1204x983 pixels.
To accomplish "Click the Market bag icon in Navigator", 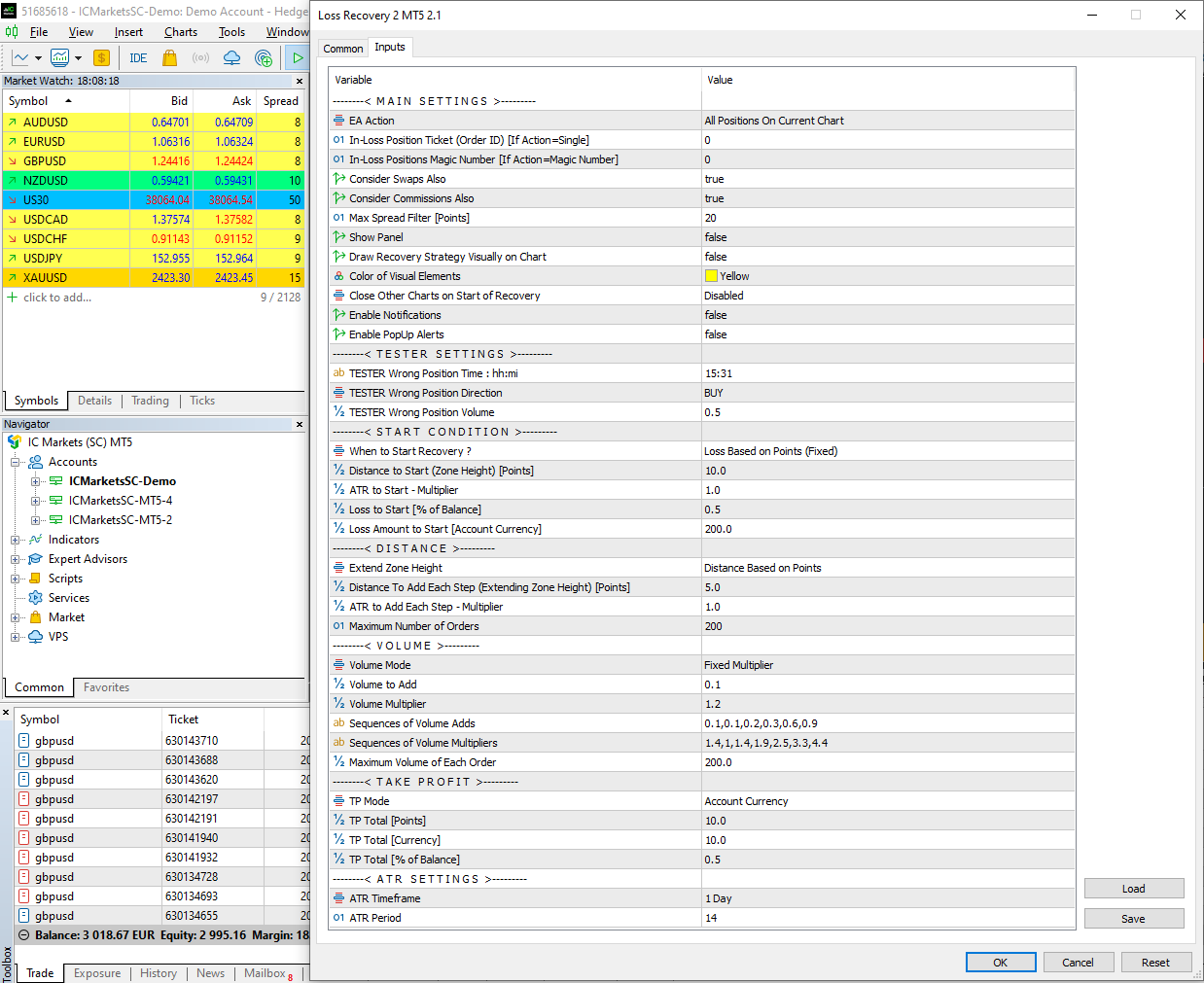I will coord(36,617).
